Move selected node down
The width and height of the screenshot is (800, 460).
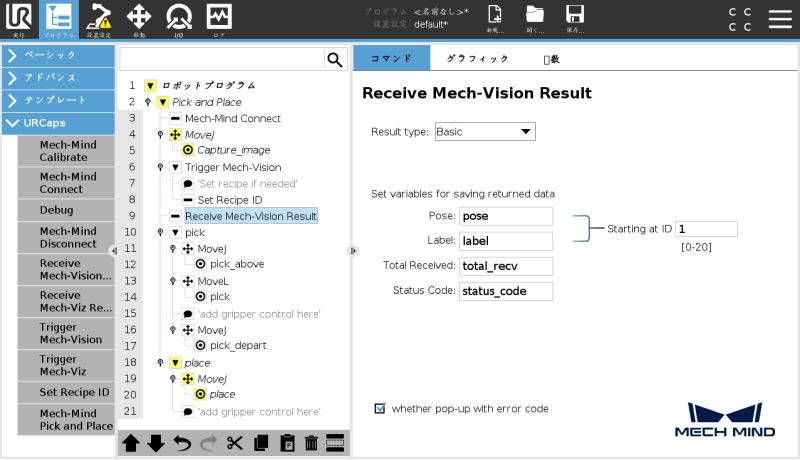(156, 443)
